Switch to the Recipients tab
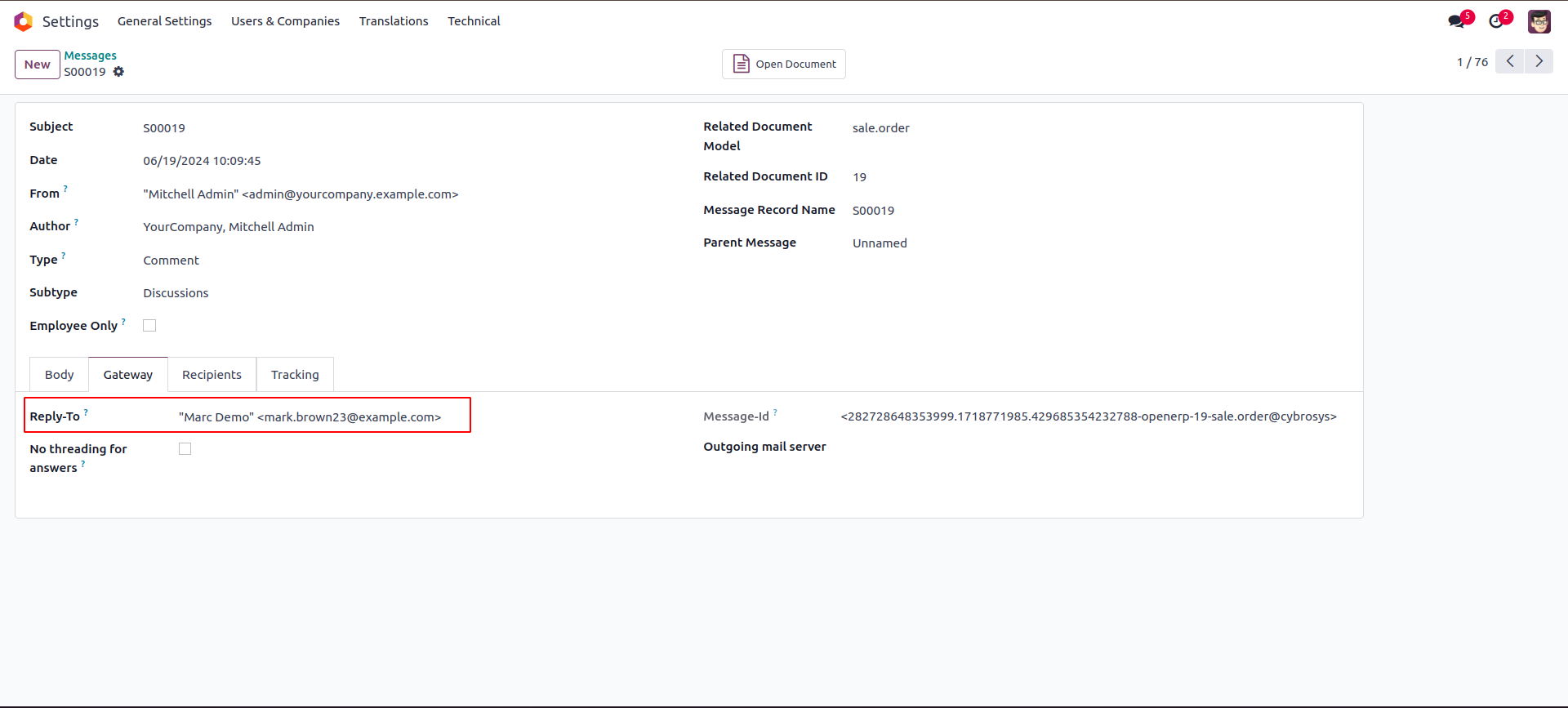This screenshot has width=1568, height=708. (x=212, y=374)
